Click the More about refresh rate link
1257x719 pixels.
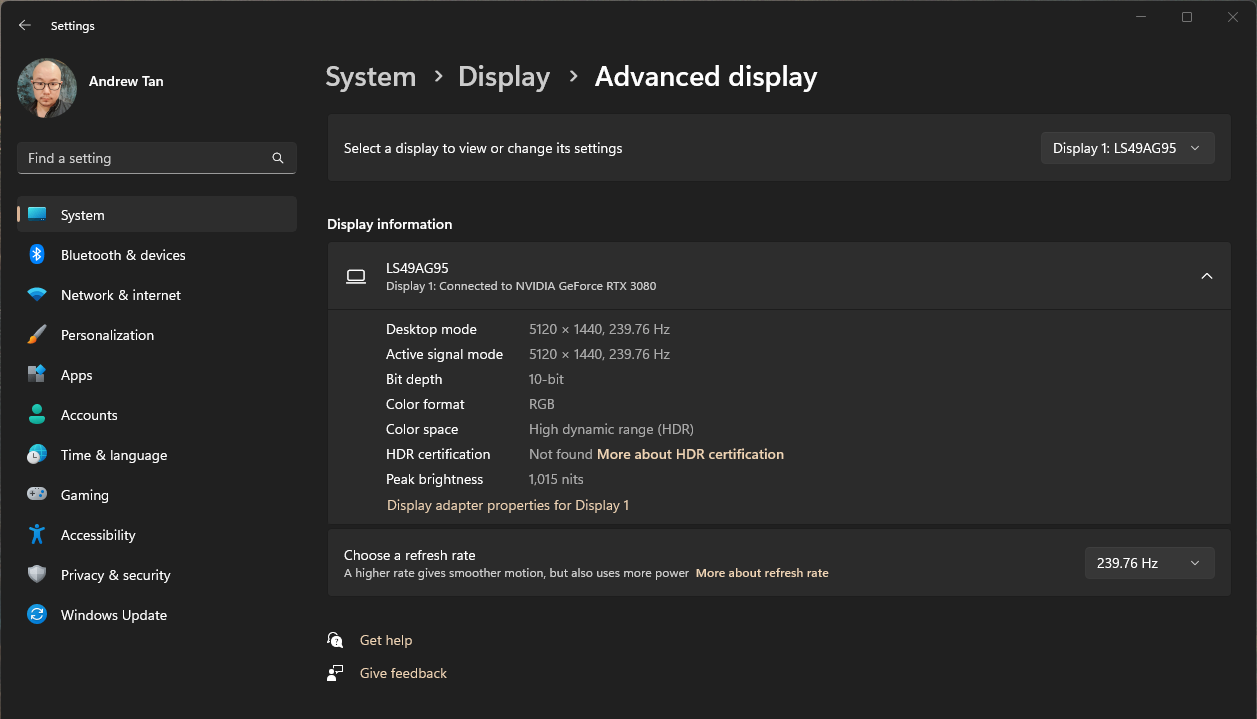[x=762, y=573]
